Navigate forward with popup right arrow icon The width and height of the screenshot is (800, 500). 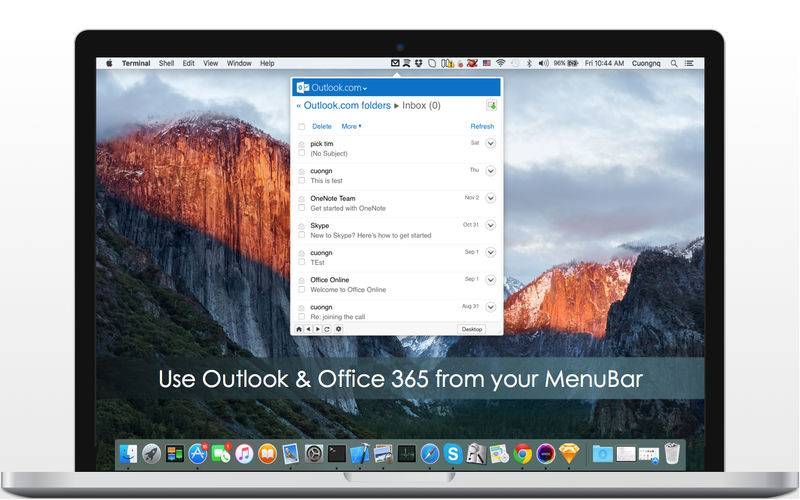[x=317, y=329]
